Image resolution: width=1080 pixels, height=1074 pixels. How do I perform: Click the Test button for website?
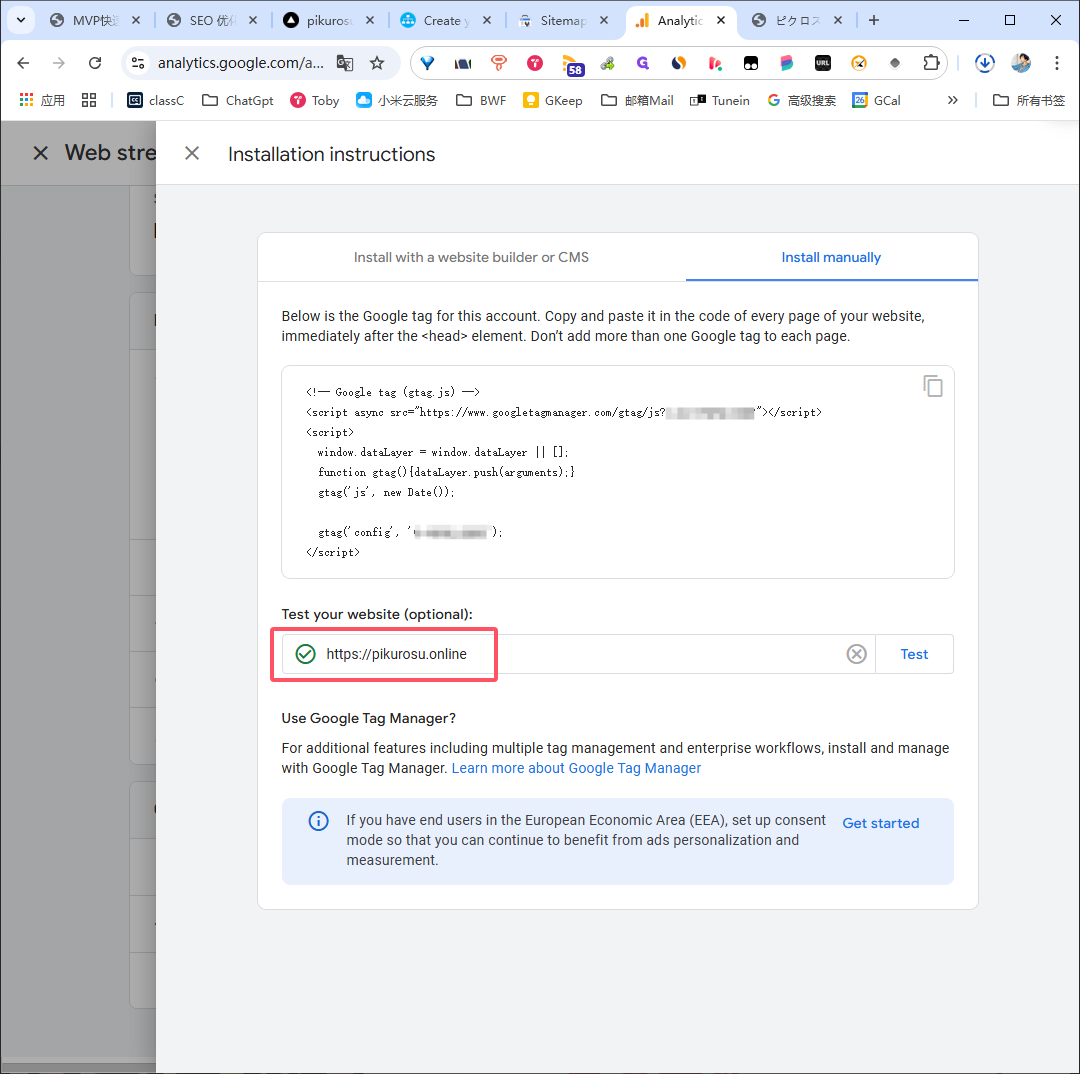(x=914, y=654)
